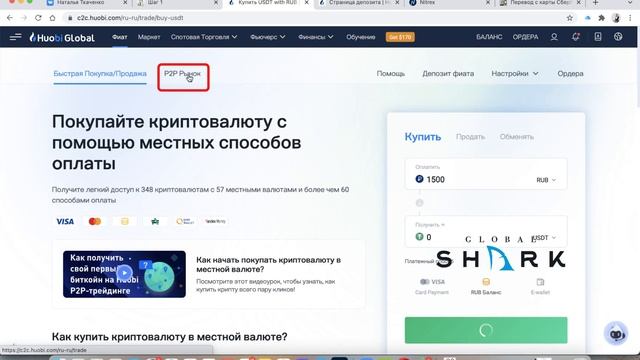Image resolution: width=640 pixels, height=360 pixels.
Task: Click the Get $170 promo button
Action: (x=400, y=37)
